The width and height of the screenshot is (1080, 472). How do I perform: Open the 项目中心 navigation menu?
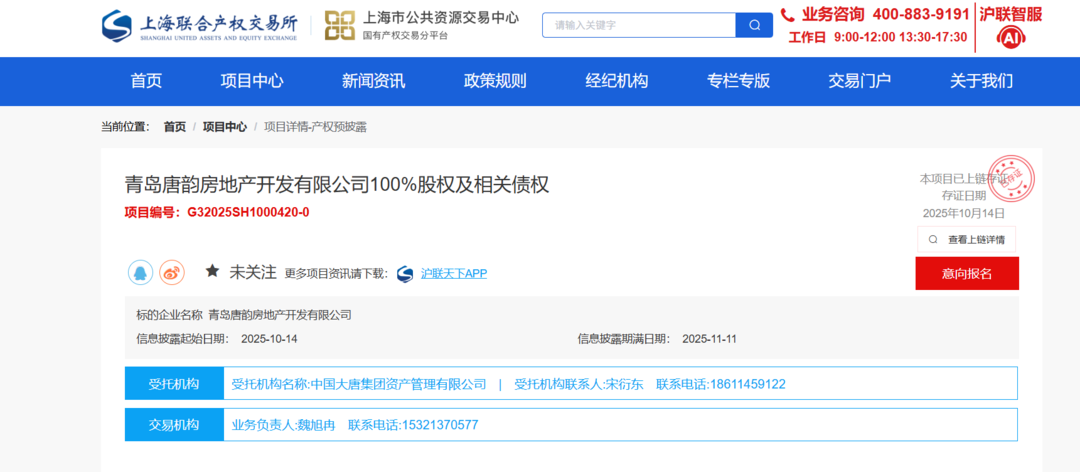[x=252, y=81]
